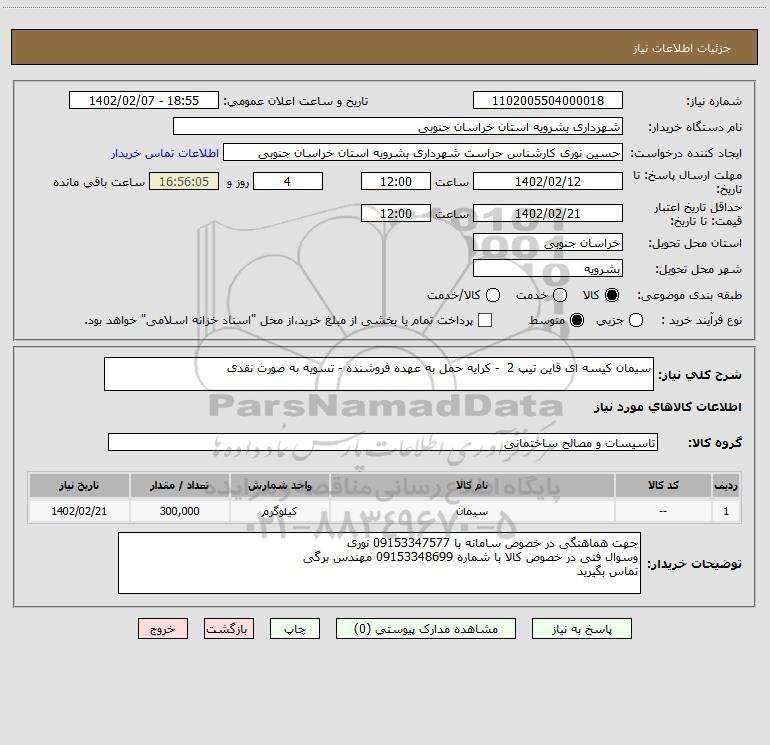Click row number 1 cell
The width and height of the screenshot is (770, 745).
[x=726, y=511]
